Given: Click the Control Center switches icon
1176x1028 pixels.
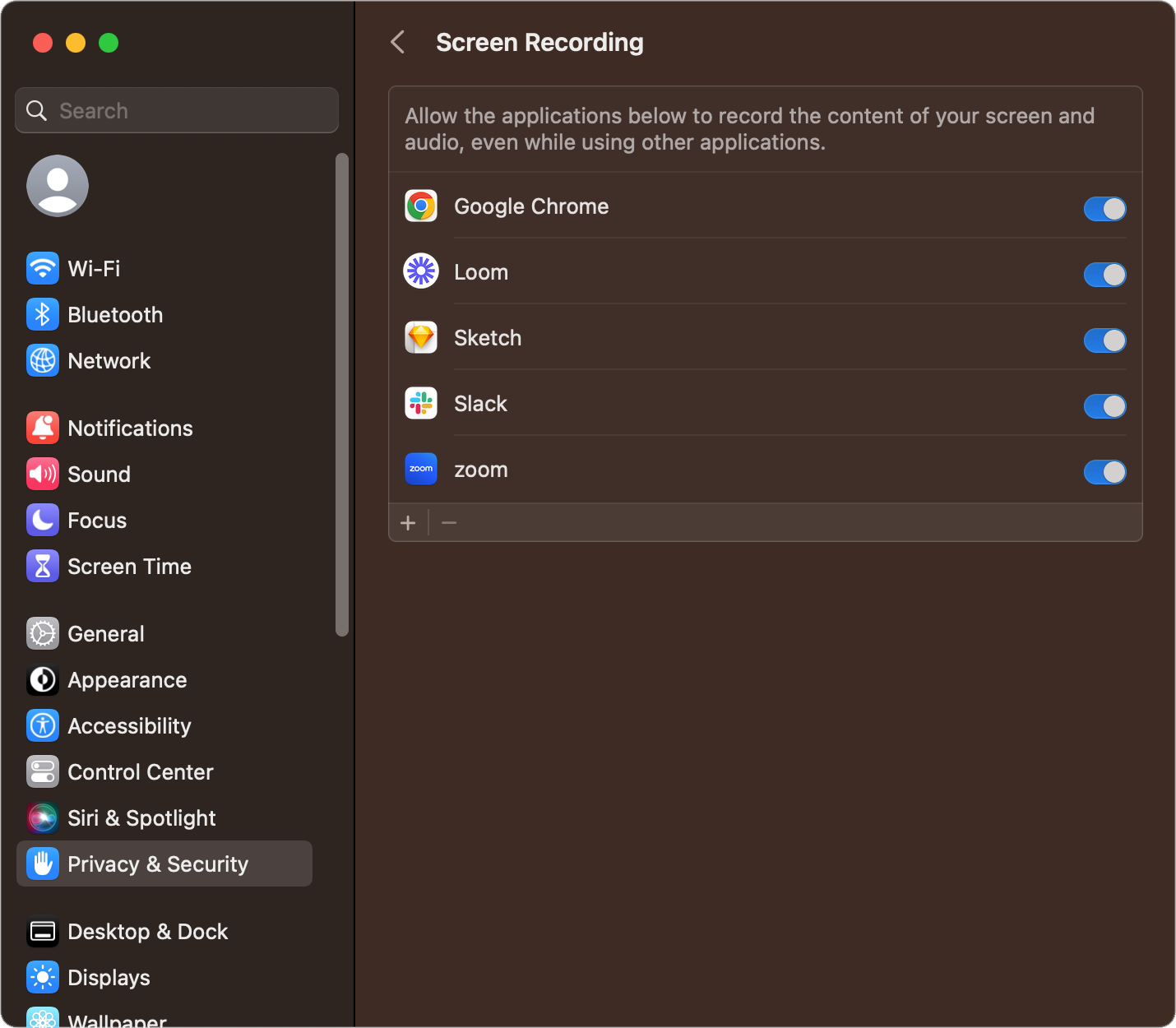Looking at the screenshot, I should (x=43, y=771).
